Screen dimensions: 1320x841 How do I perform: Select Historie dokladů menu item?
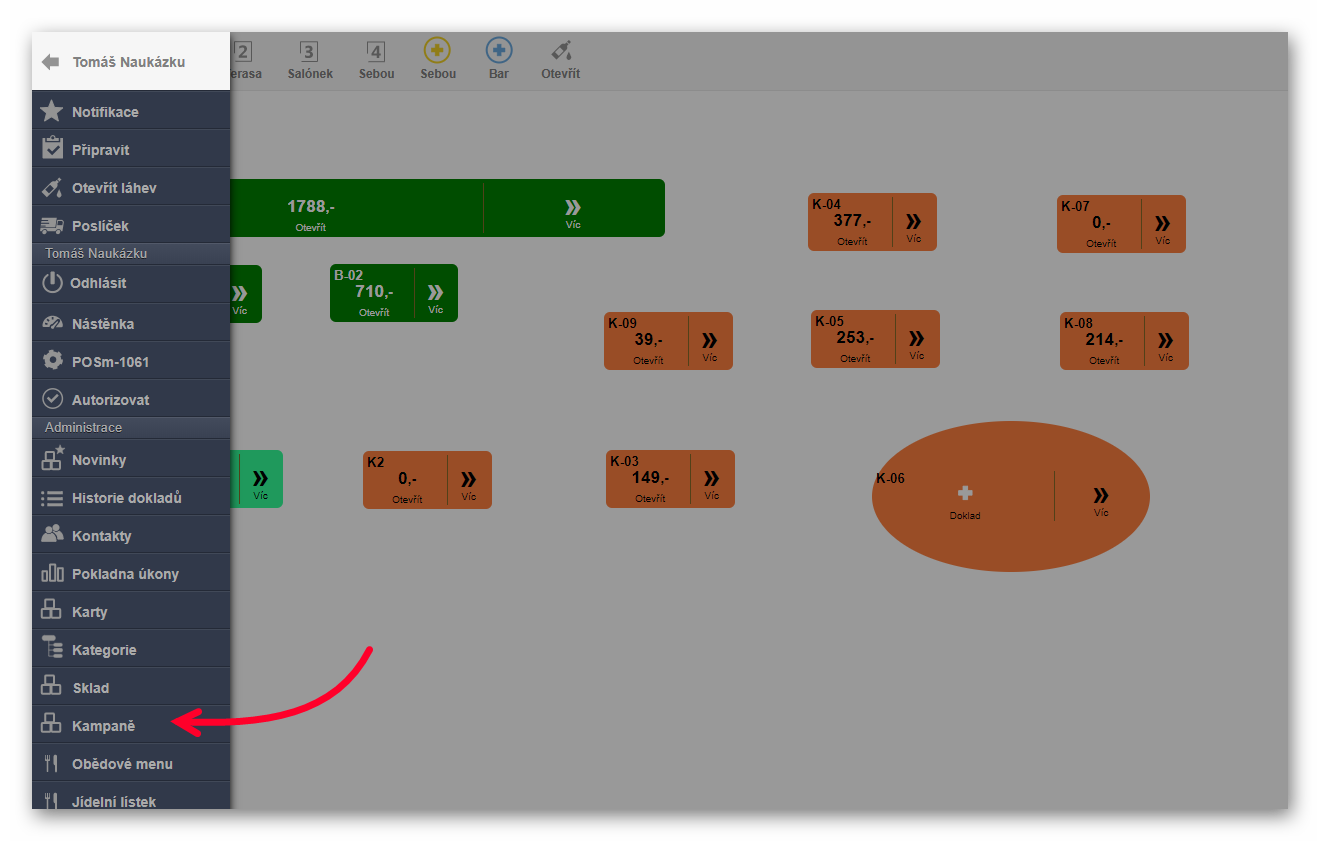(126, 497)
